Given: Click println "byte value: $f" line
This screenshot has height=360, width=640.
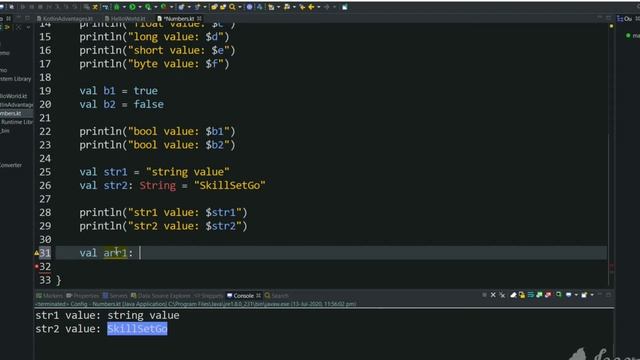Looking at the screenshot, I should click(154, 64).
